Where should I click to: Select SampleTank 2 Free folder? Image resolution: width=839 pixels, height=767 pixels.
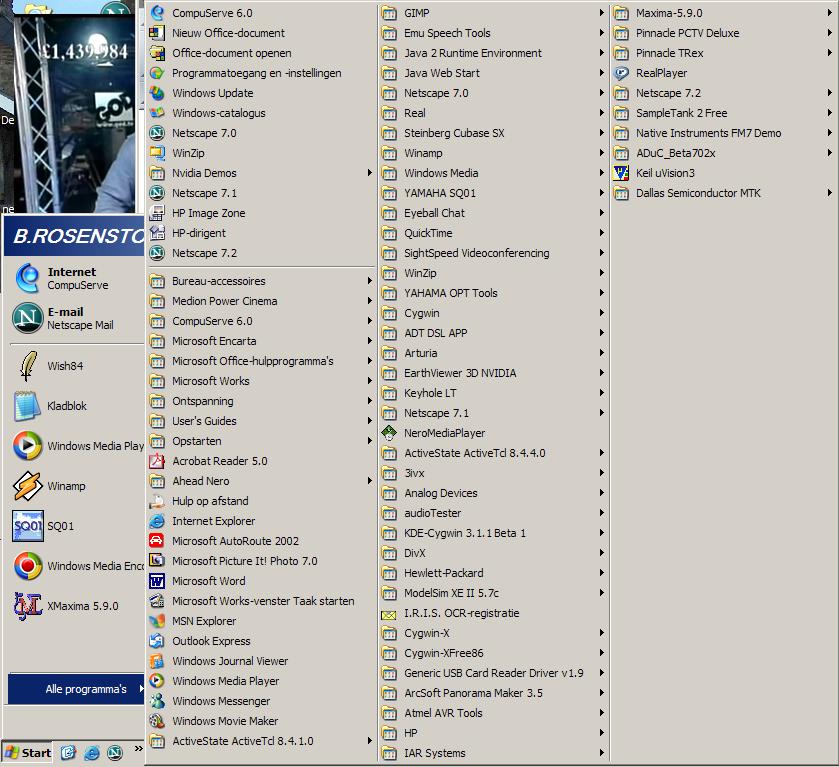(724, 113)
